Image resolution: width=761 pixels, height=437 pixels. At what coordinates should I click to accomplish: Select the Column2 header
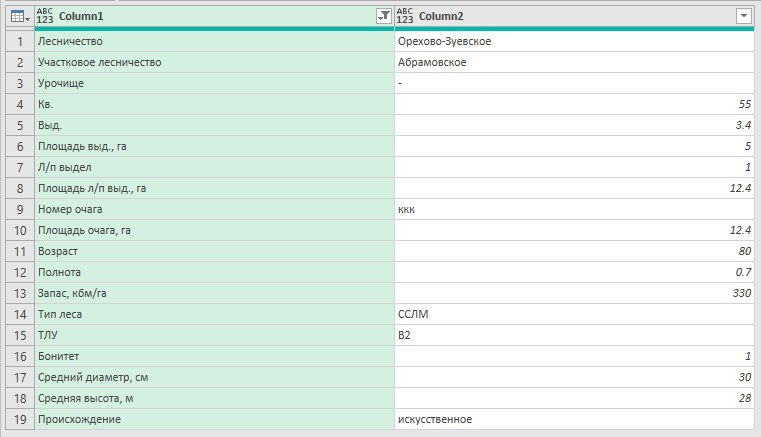tap(575, 16)
